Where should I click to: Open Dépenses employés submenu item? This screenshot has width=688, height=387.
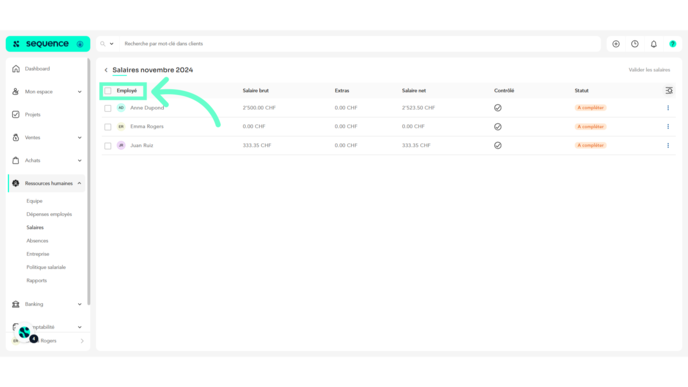pos(49,214)
